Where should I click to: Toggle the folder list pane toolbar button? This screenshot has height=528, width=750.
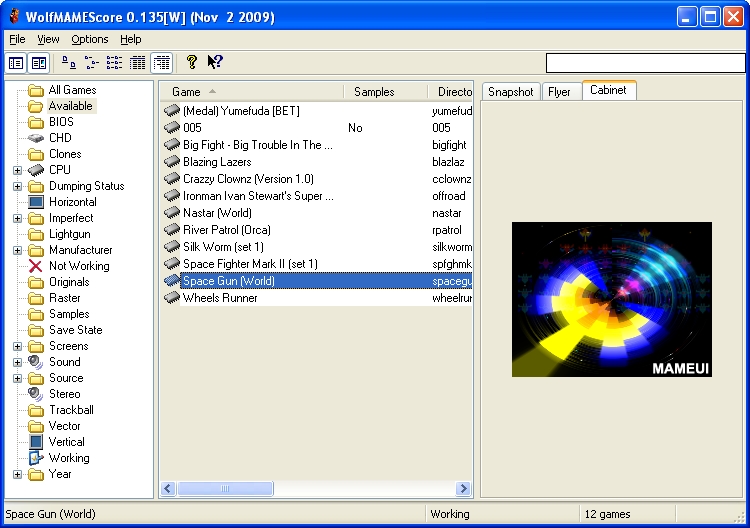point(16,63)
